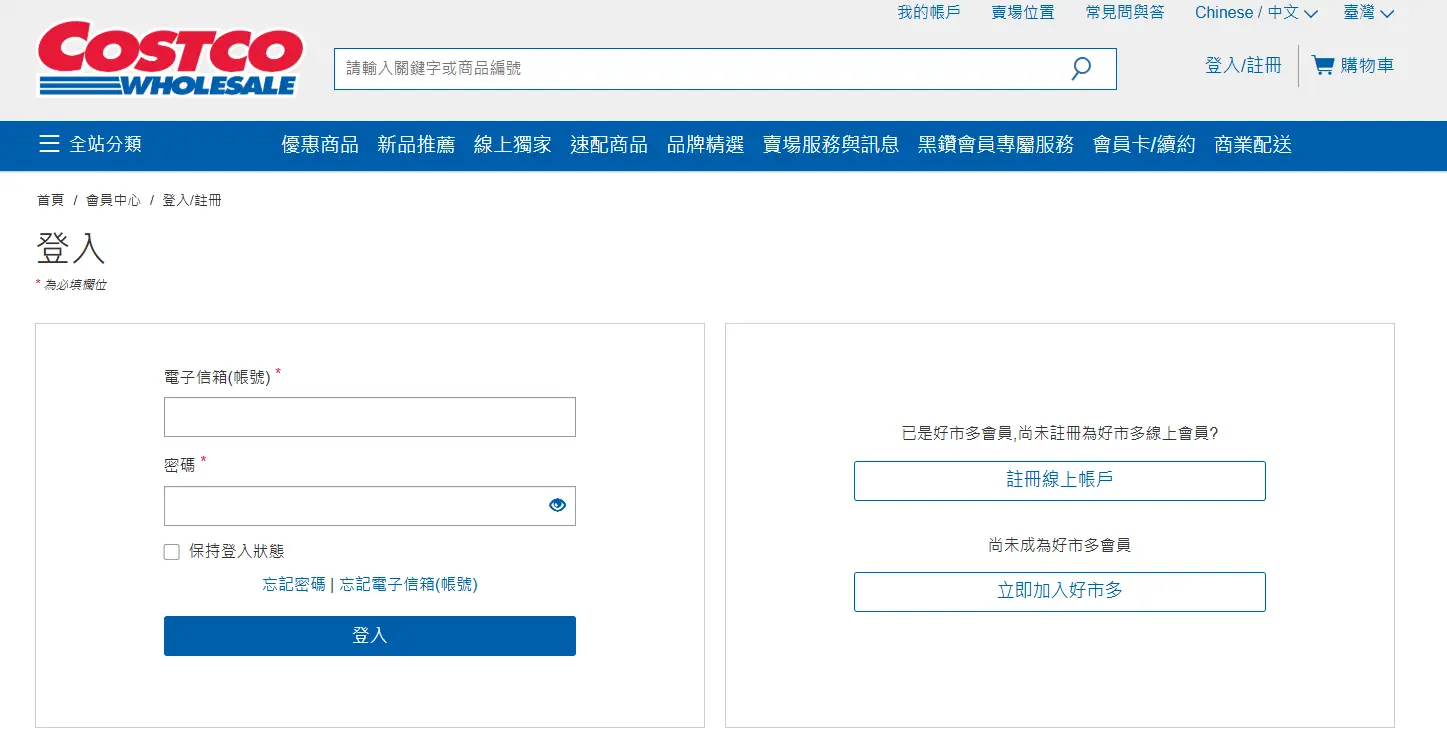
Task: Select 速配商品 menu item
Action: point(609,145)
